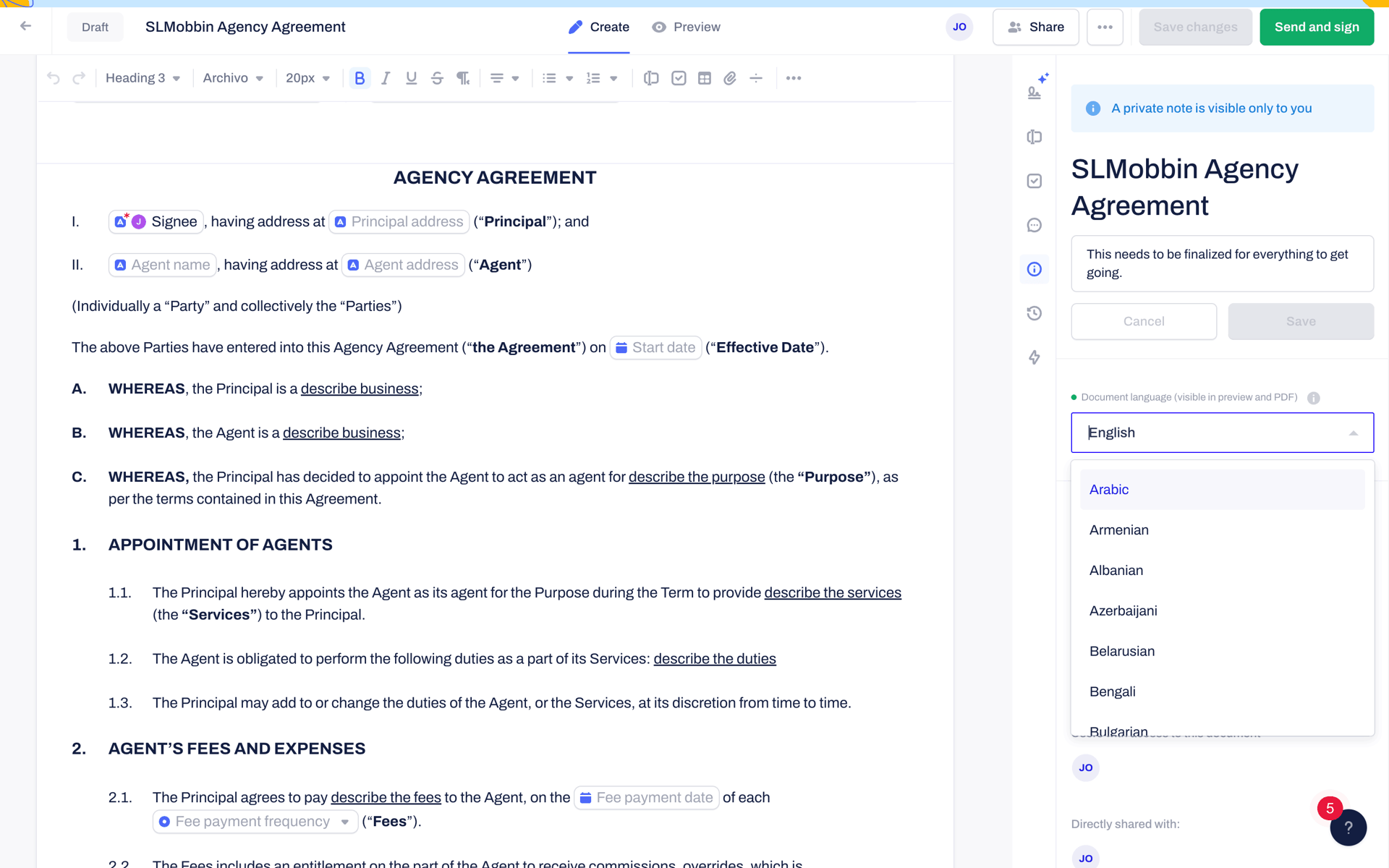The width and height of the screenshot is (1389, 868).
Task: Cancel the private note edit
Action: point(1144,321)
